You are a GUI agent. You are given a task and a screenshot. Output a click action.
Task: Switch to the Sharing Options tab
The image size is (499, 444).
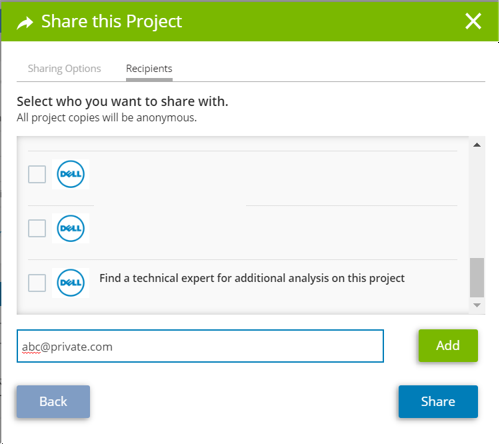click(64, 68)
